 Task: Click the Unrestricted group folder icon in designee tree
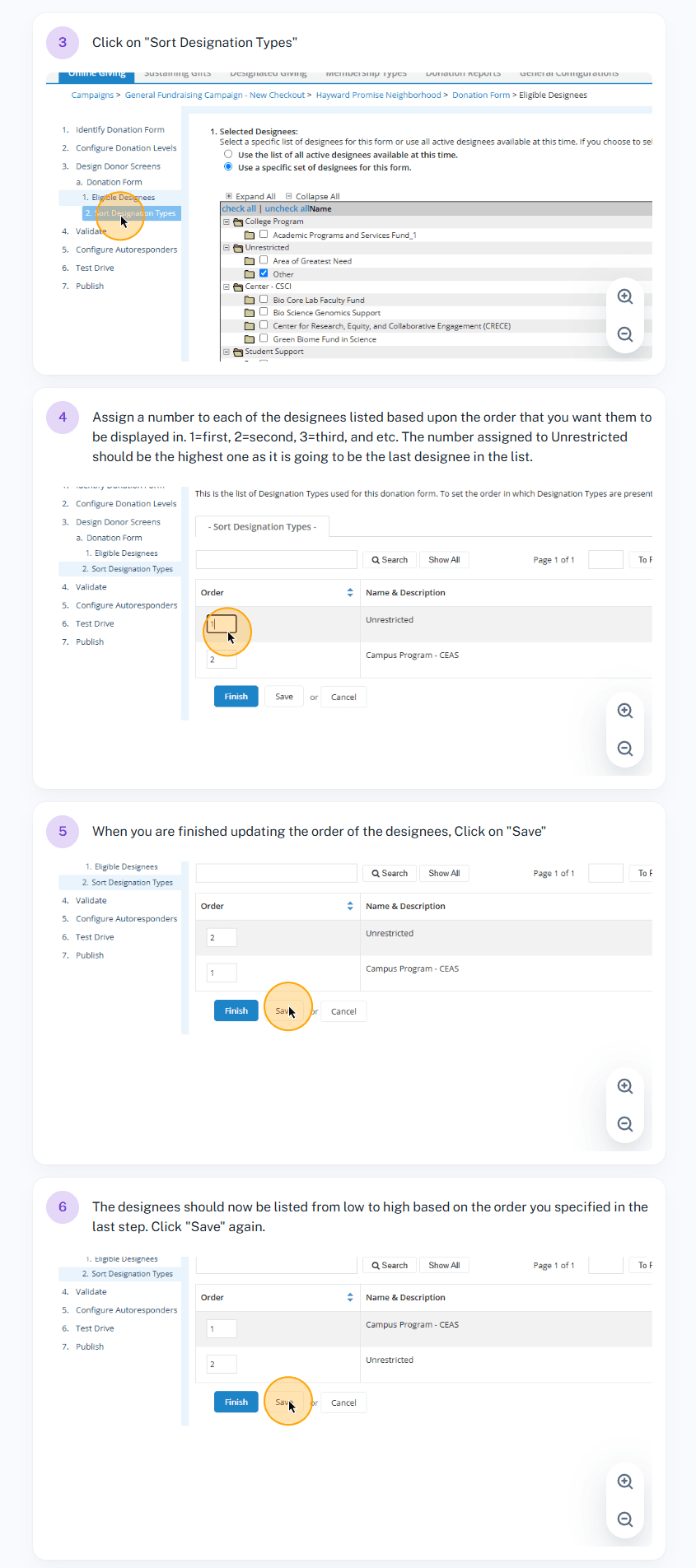tap(238, 247)
